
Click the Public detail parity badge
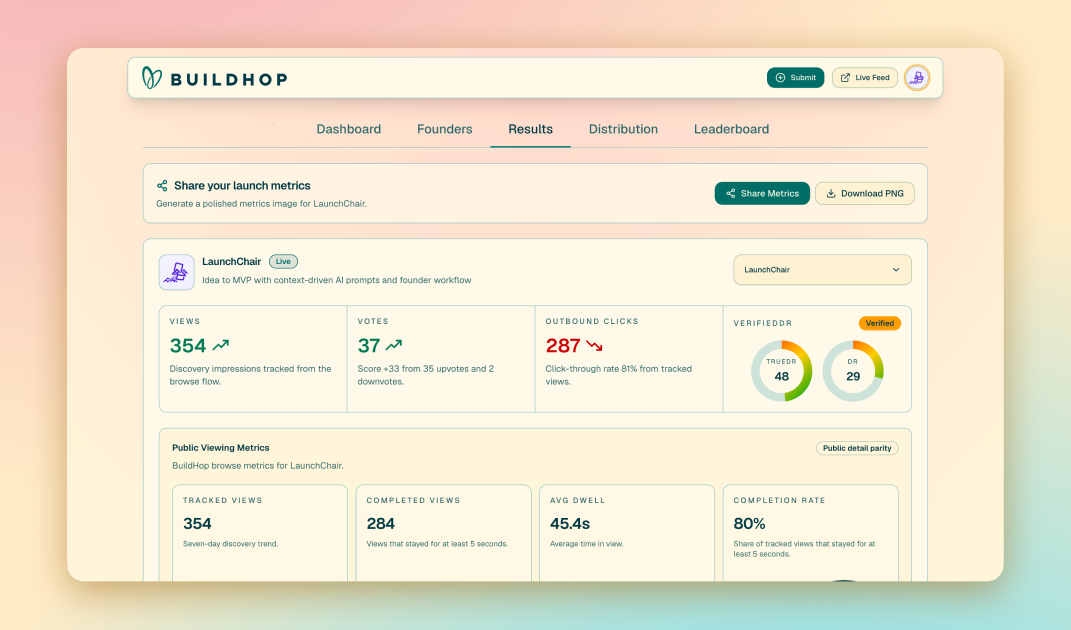coord(857,448)
